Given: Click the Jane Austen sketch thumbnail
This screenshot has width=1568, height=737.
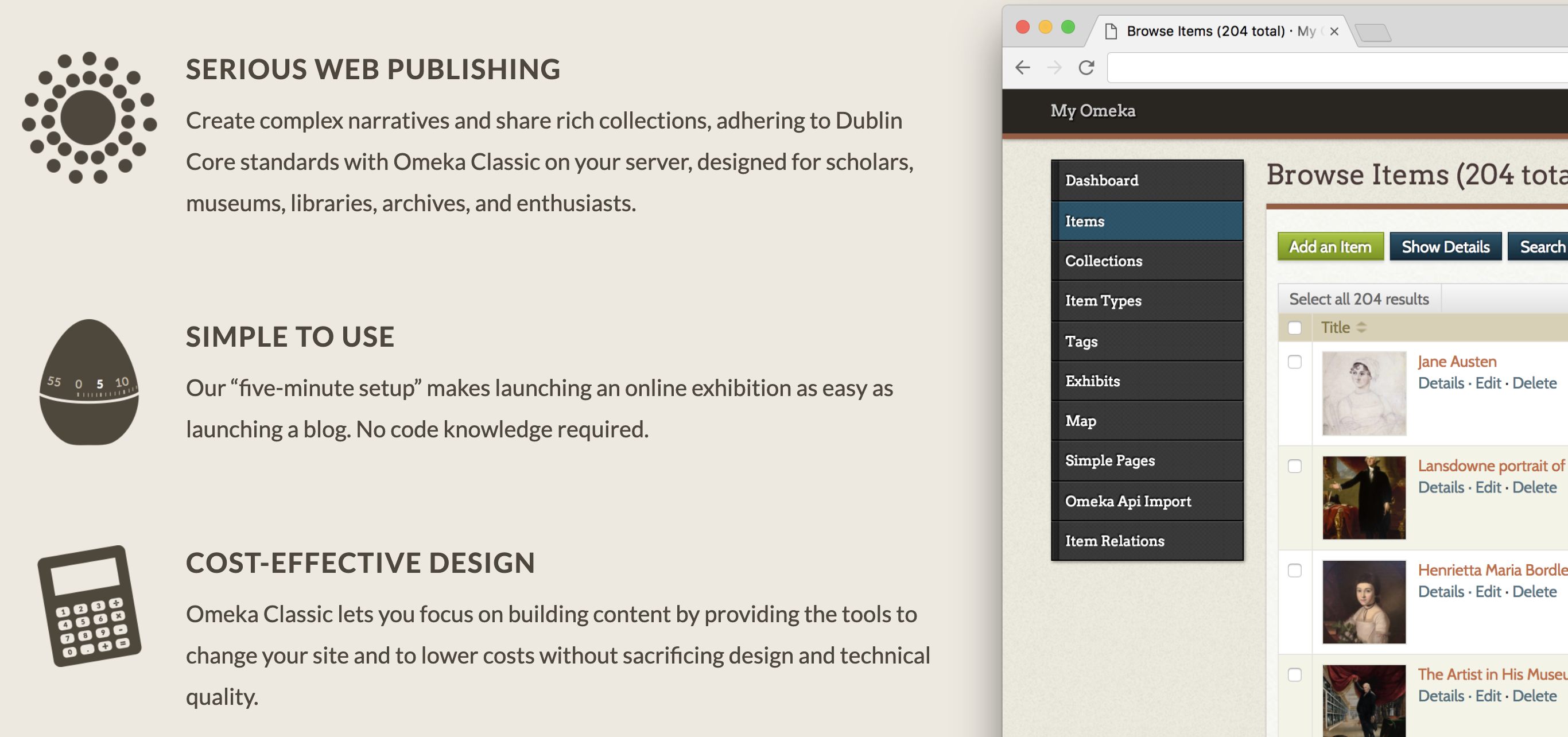Looking at the screenshot, I should pos(1364,393).
